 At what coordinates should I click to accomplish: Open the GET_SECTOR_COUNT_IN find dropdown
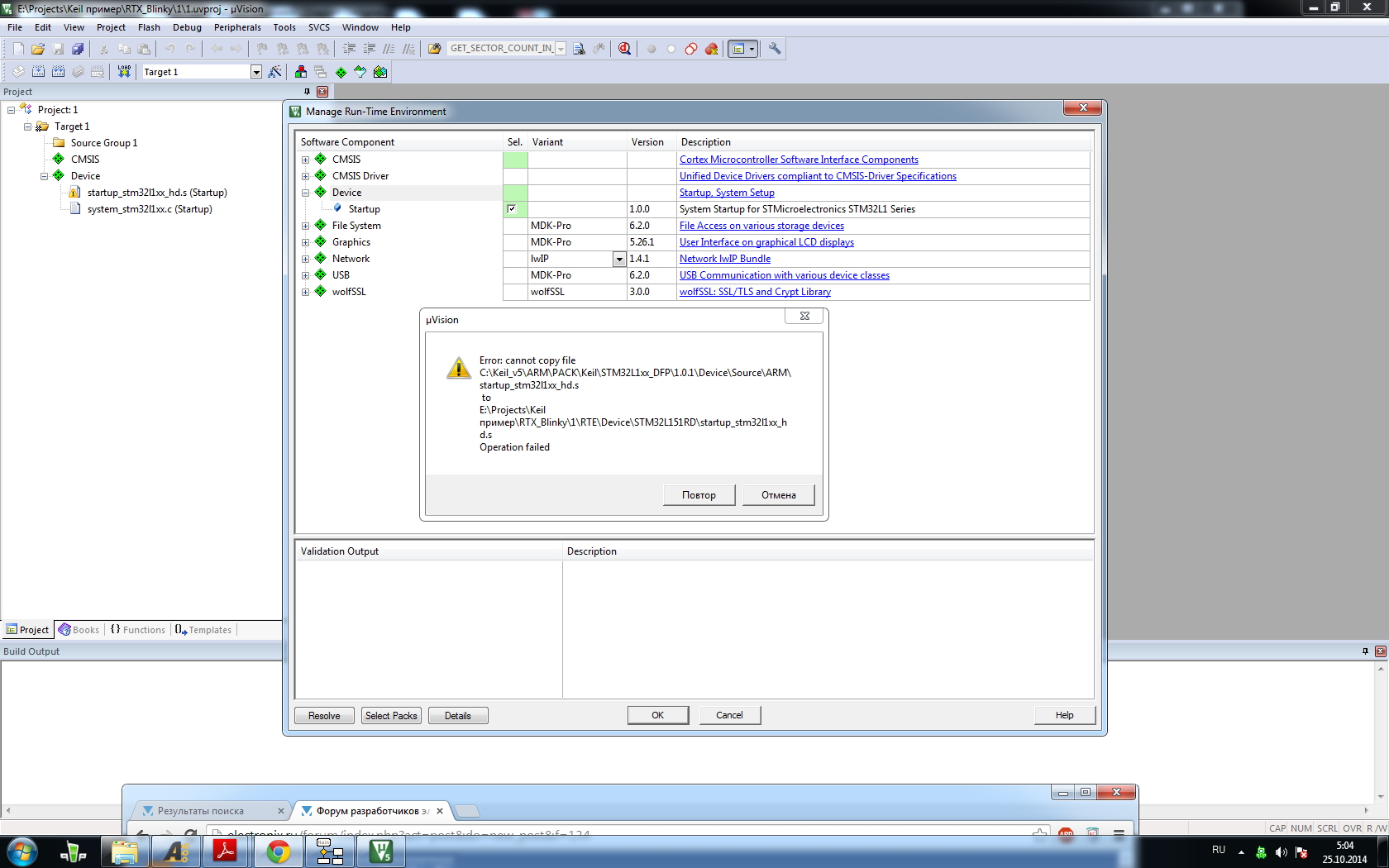(x=561, y=49)
